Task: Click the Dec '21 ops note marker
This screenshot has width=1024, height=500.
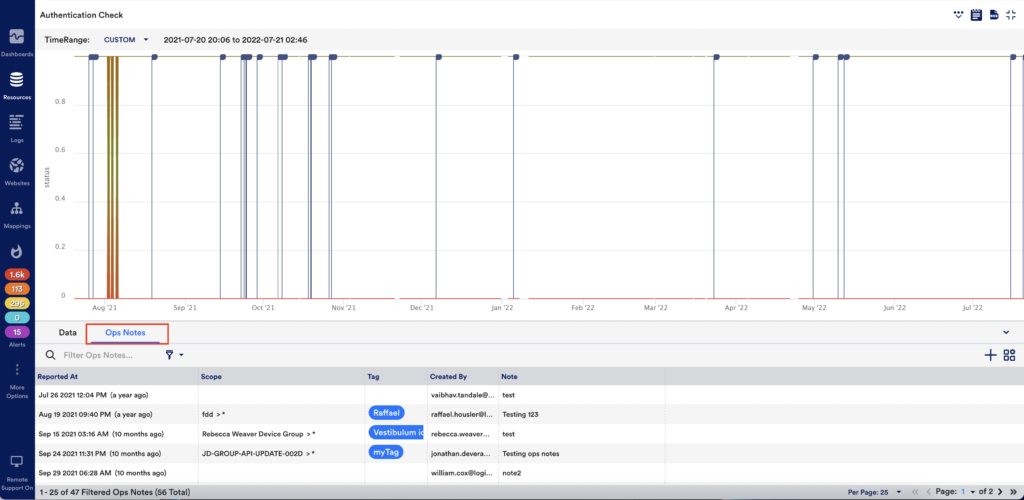Action: (x=438, y=57)
